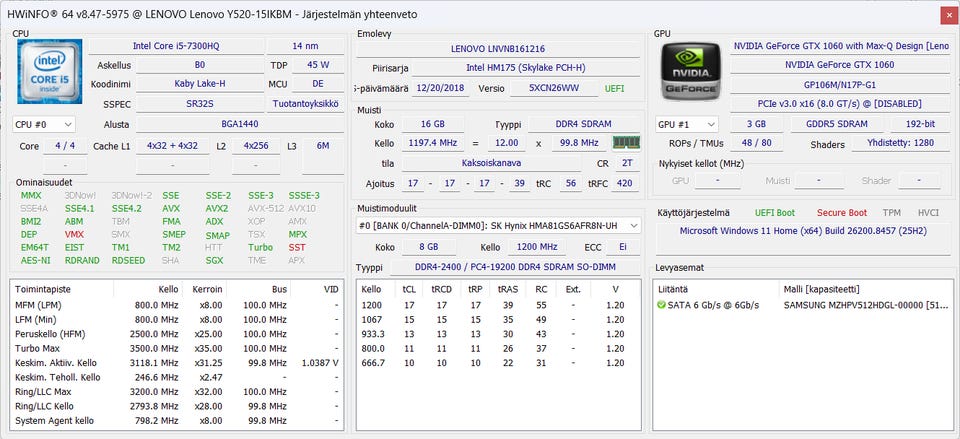Select the Ring/LLC Max row
960x439 pixels.
point(178,392)
